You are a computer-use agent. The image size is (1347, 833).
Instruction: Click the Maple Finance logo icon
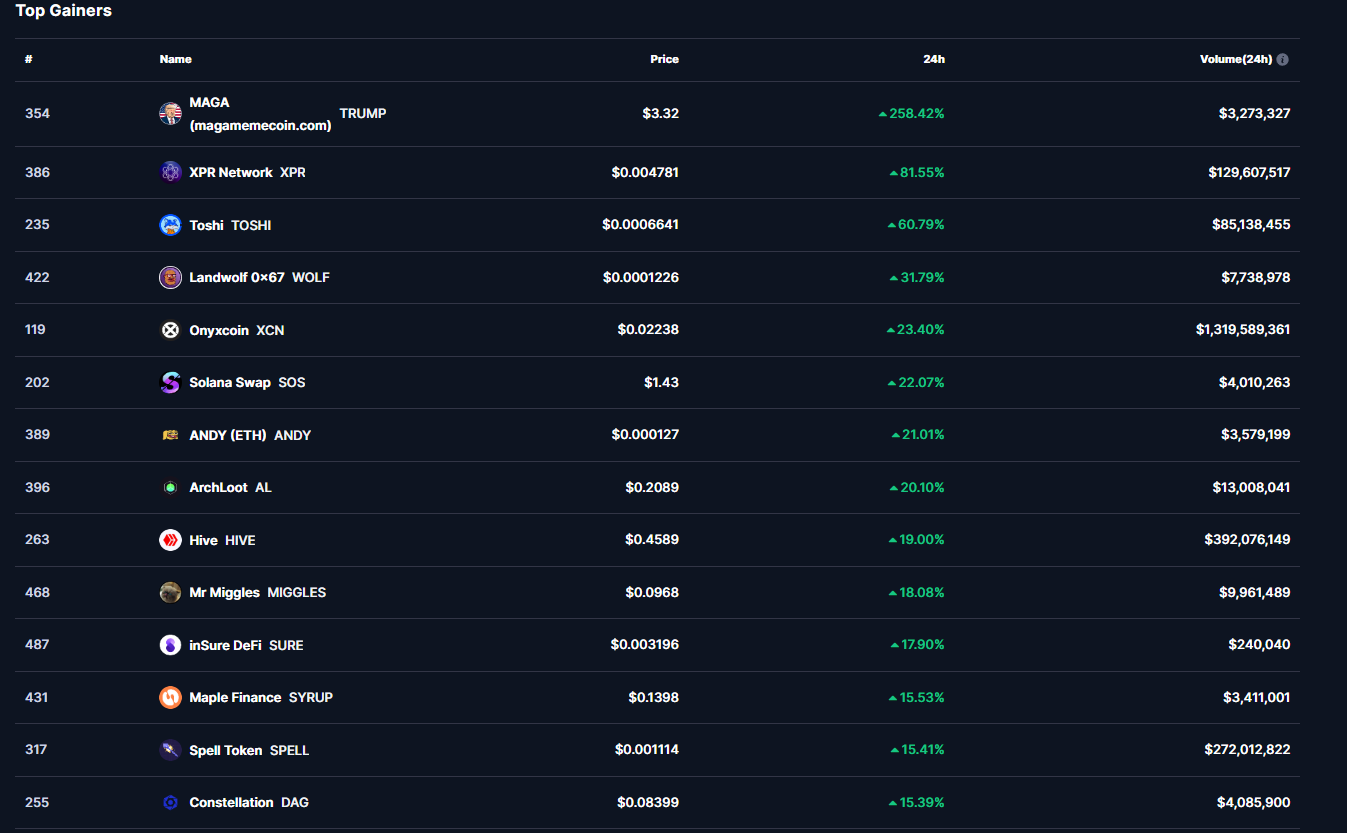click(x=170, y=697)
